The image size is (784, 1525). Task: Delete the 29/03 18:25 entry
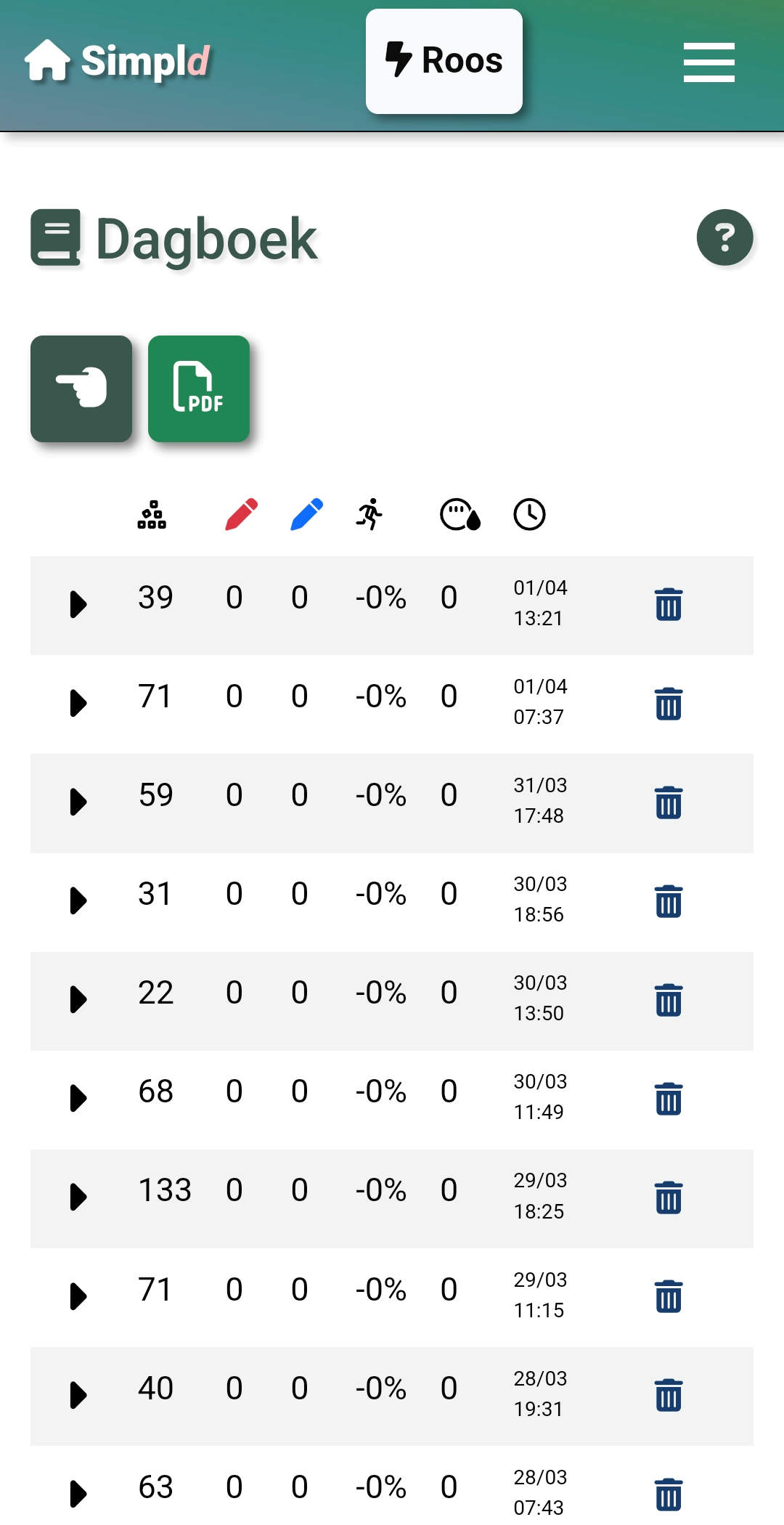(669, 1197)
